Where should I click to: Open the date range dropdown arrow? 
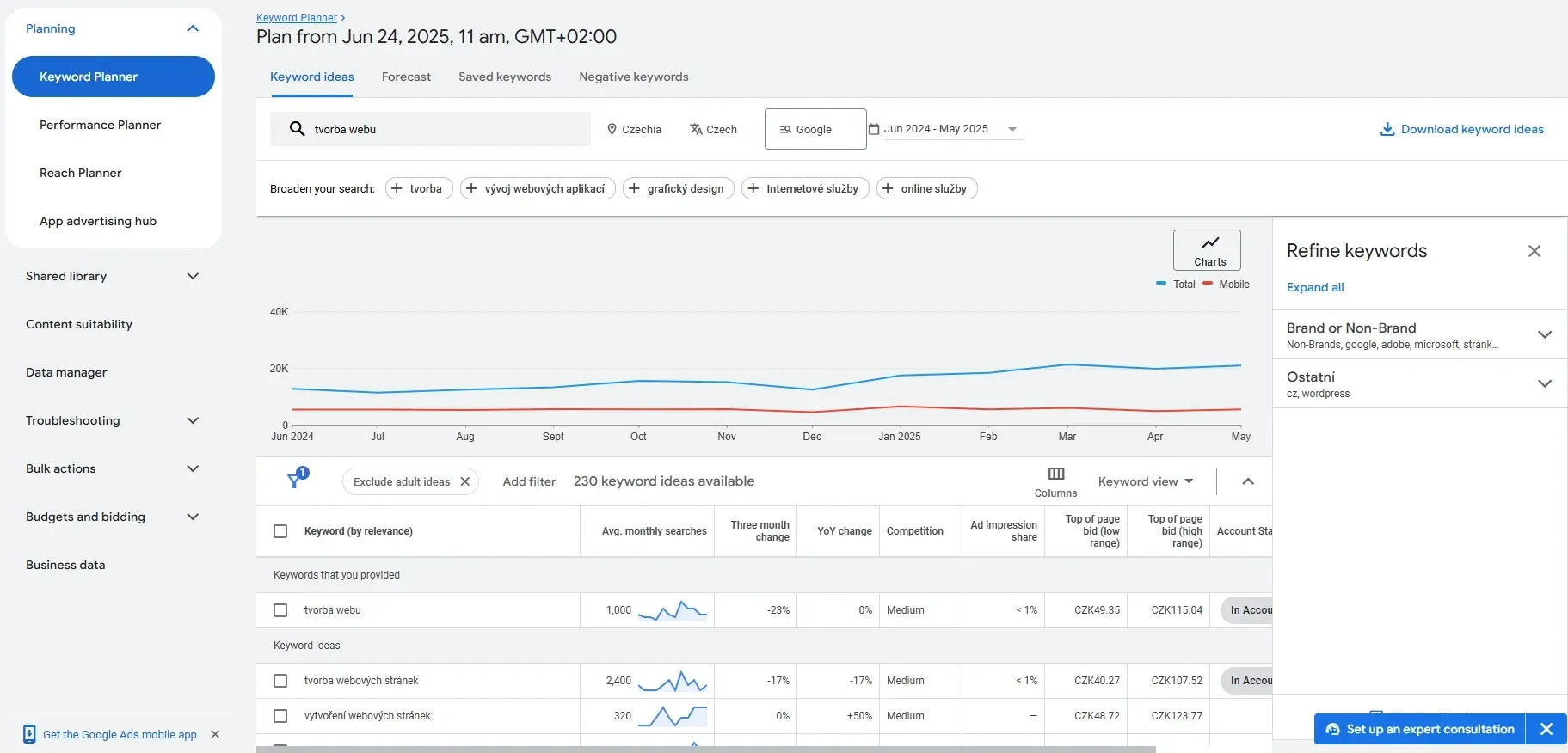click(x=1012, y=129)
